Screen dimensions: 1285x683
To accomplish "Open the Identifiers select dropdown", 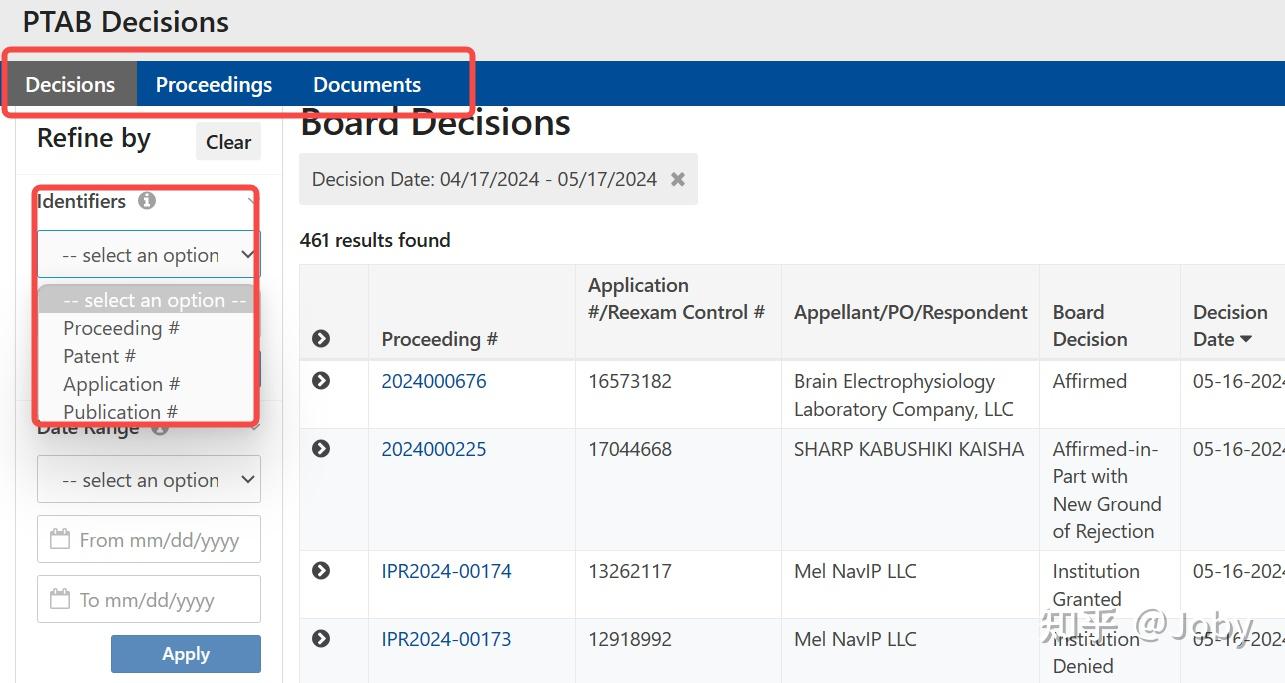I will pos(148,255).
